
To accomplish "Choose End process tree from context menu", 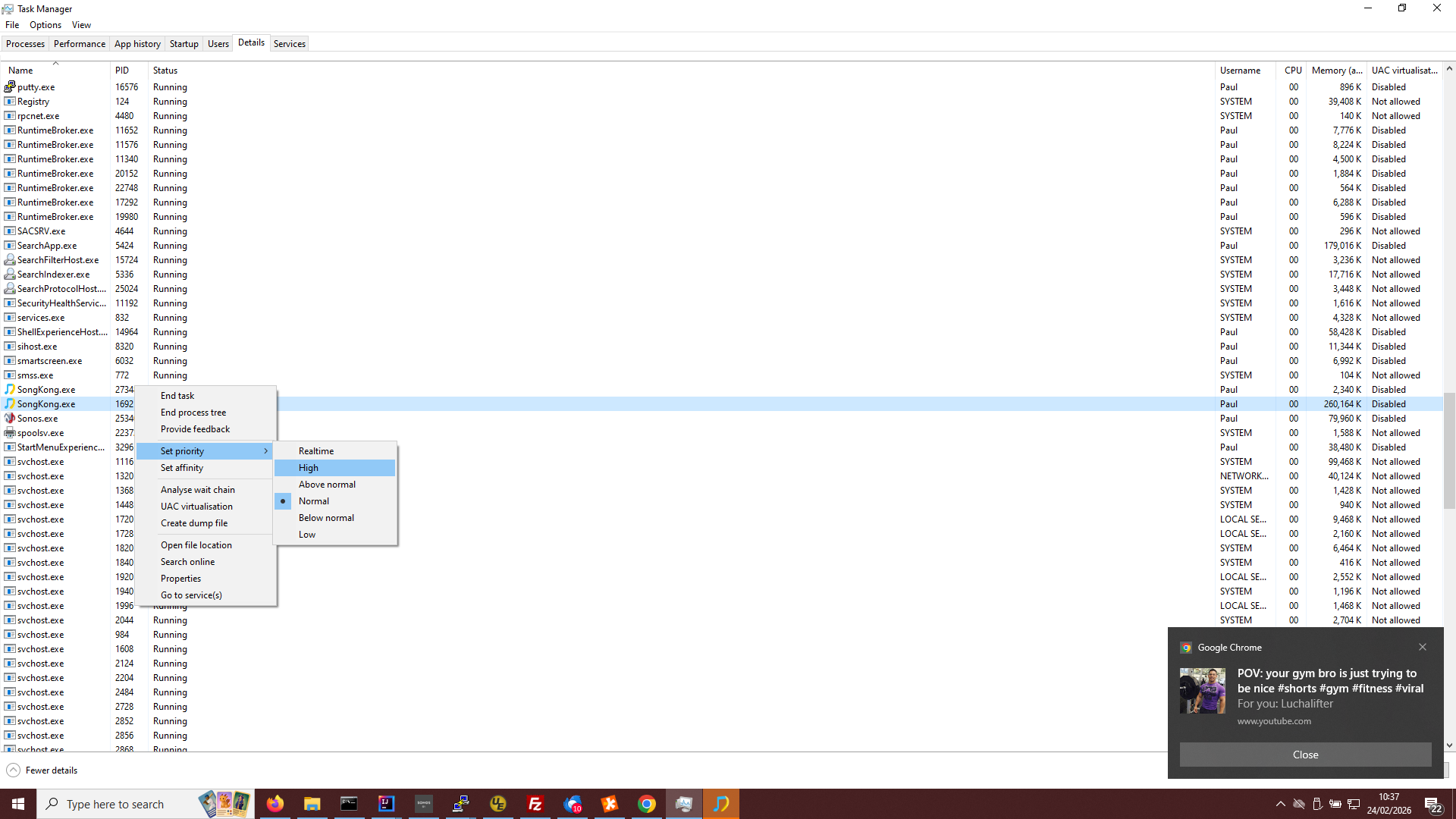I will pyautogui.click(x=193, y=413).
